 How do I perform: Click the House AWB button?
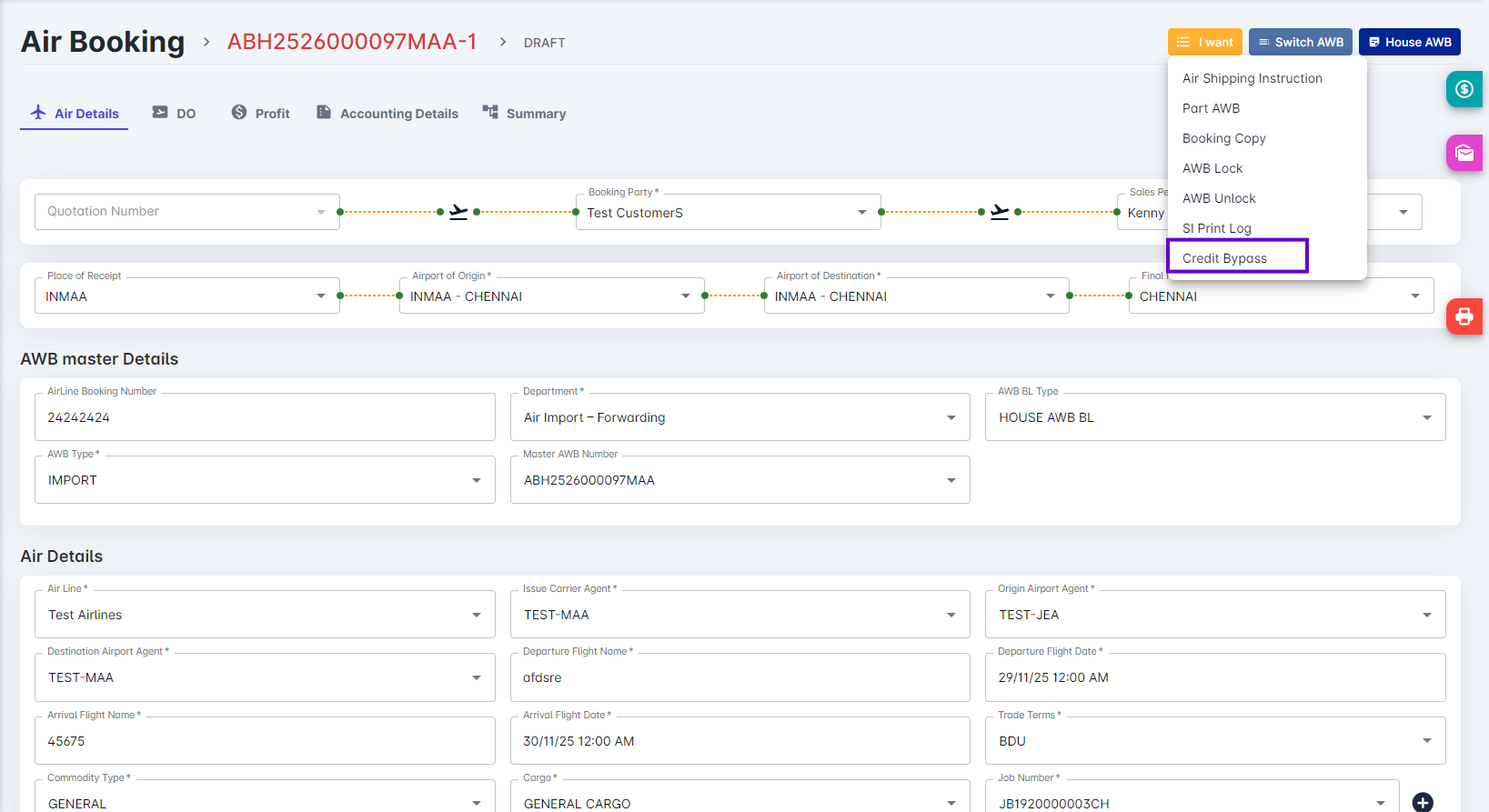[1409, 42]
